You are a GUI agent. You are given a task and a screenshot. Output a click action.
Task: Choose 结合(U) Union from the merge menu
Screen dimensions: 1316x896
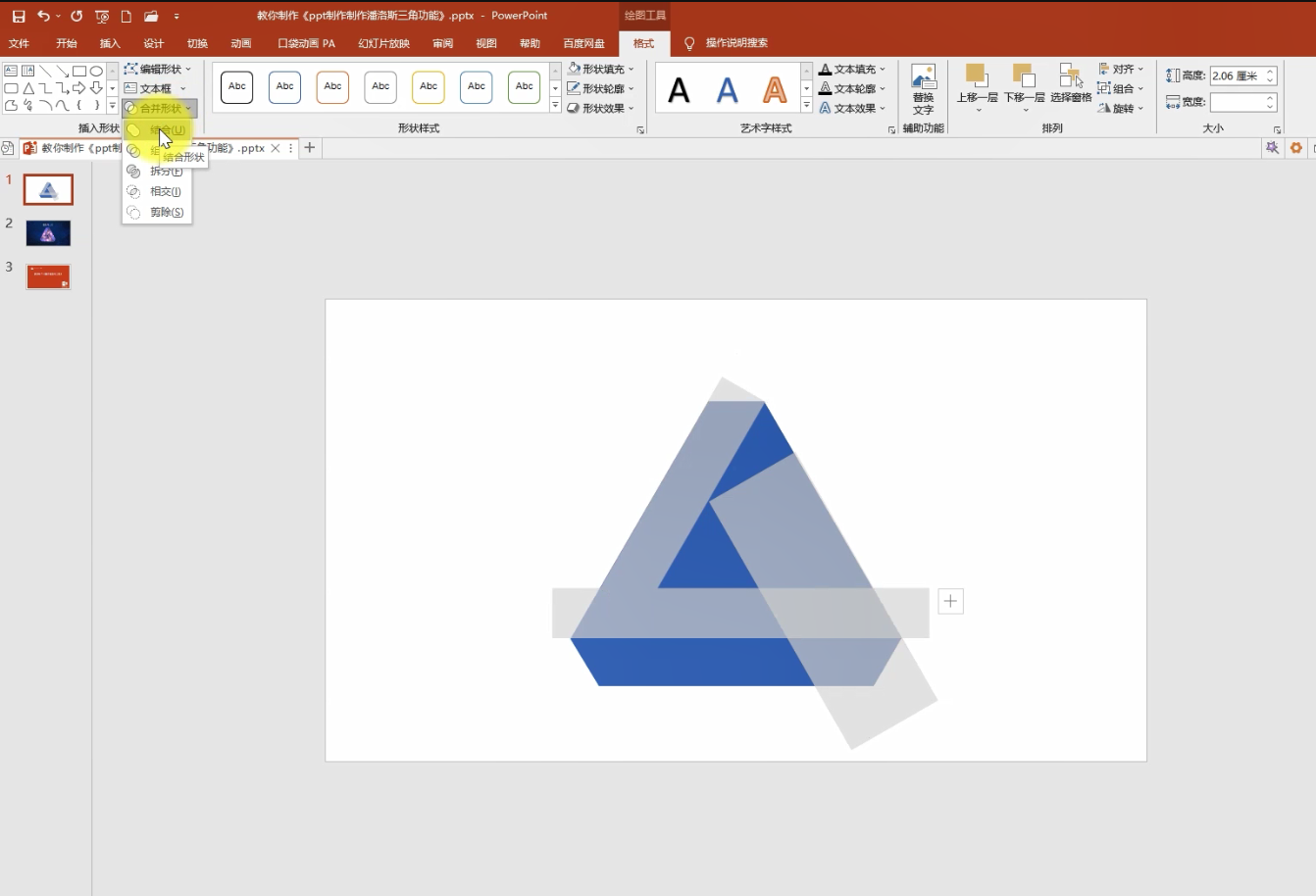tap(157, 130)
